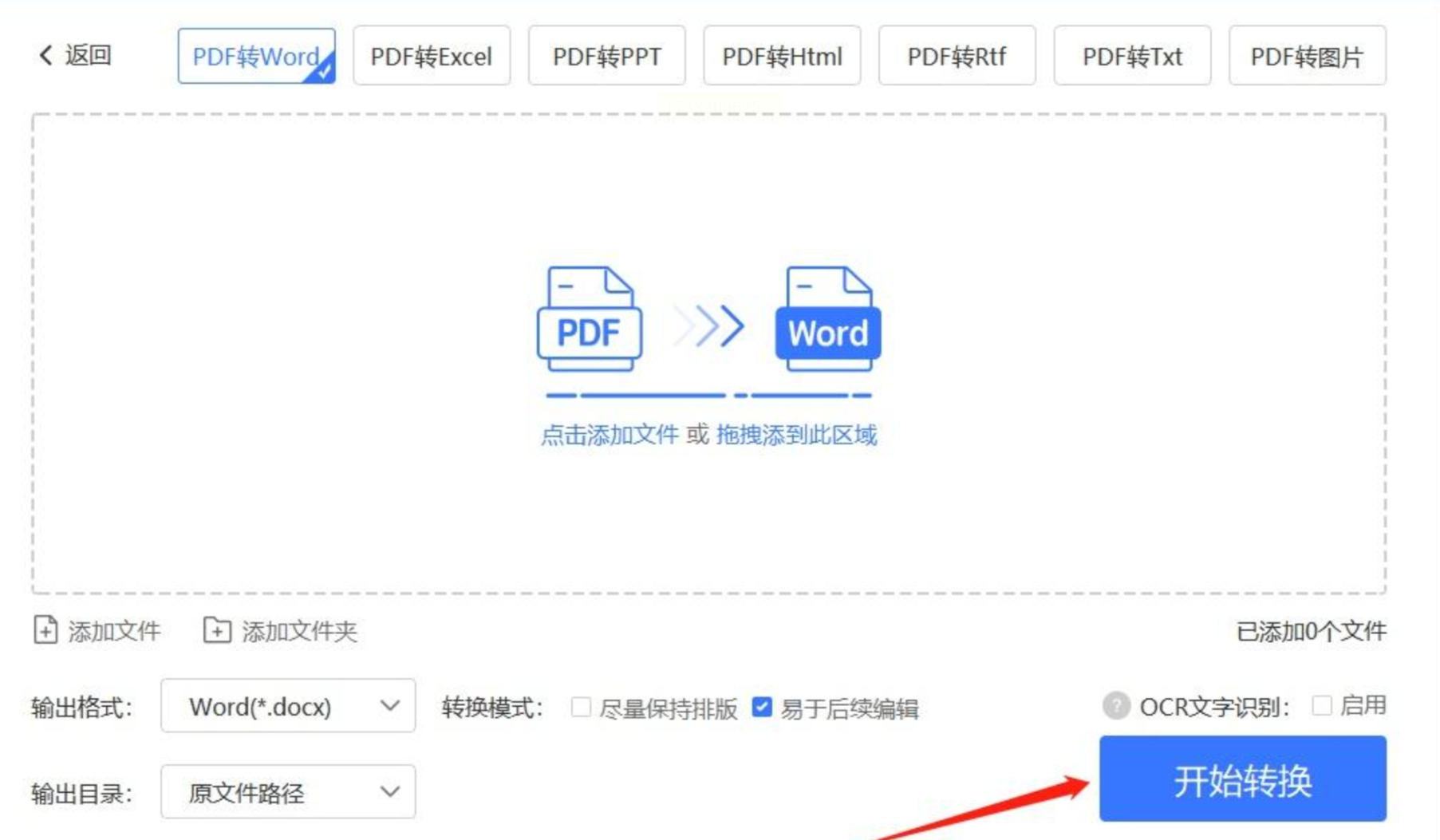Click the 拖拽添加到此区域 text

coord(796,435)
